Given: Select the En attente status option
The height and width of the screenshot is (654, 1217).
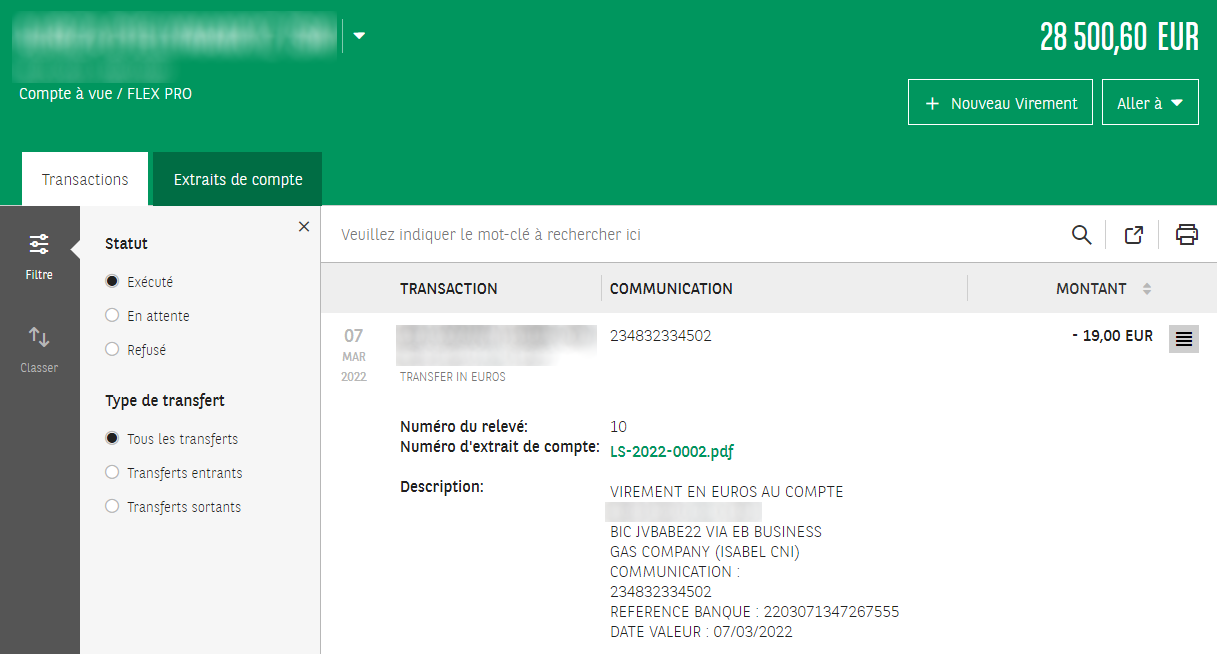Looking at the screenshot, I should (x=113, y=316).
